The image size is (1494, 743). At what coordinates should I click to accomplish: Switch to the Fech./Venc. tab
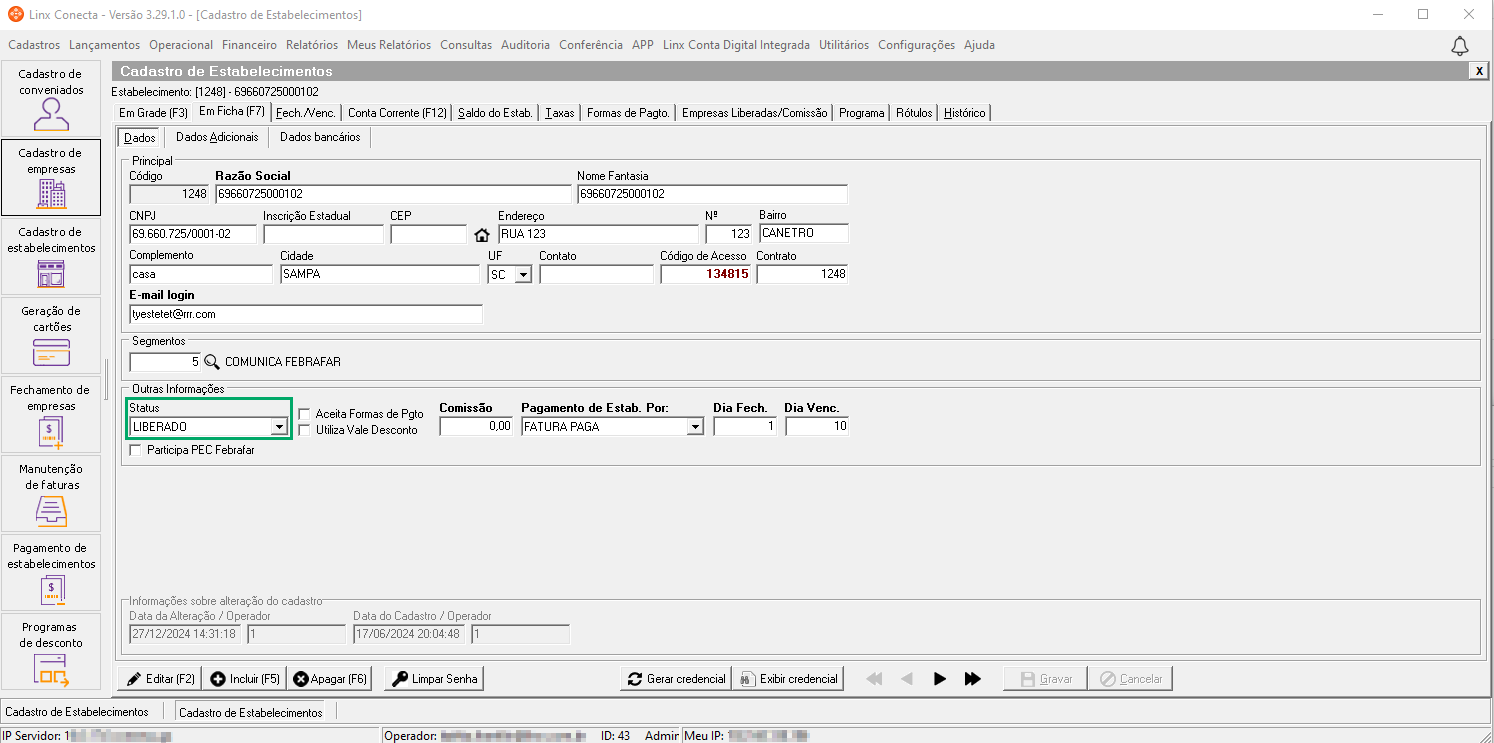pos(306,113)
